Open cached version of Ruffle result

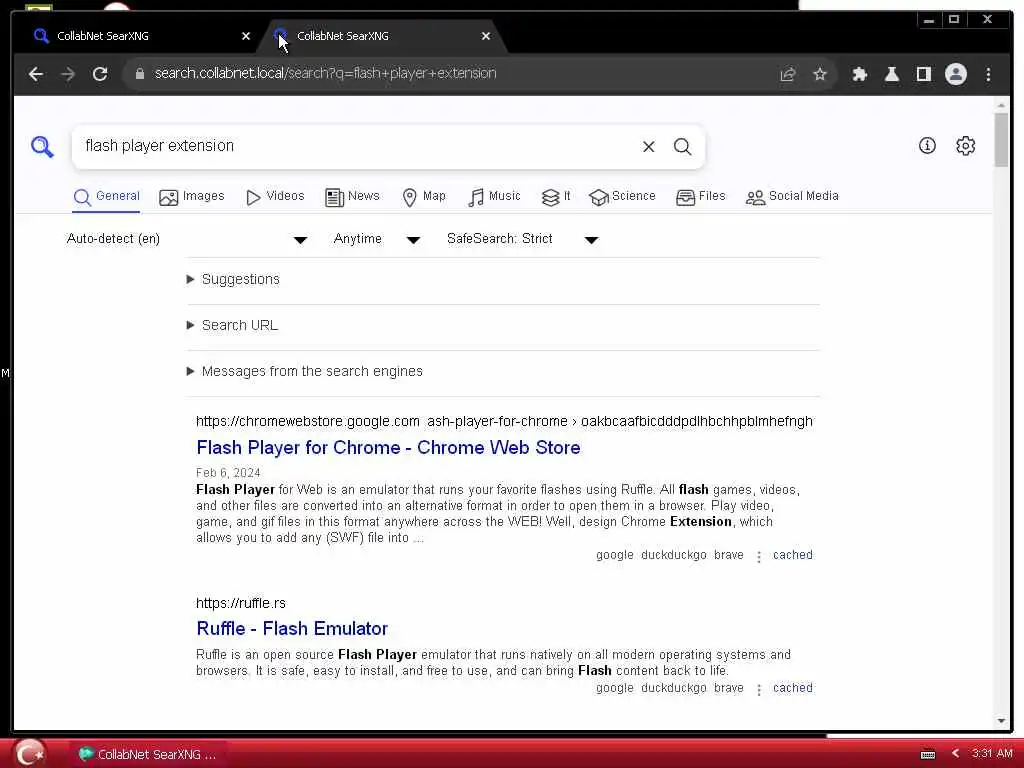tap(792, 688)
